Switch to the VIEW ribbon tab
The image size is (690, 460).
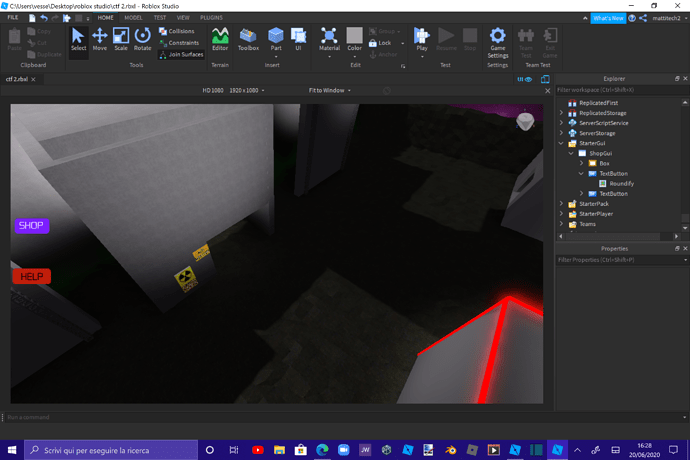(x=183, y=18)
